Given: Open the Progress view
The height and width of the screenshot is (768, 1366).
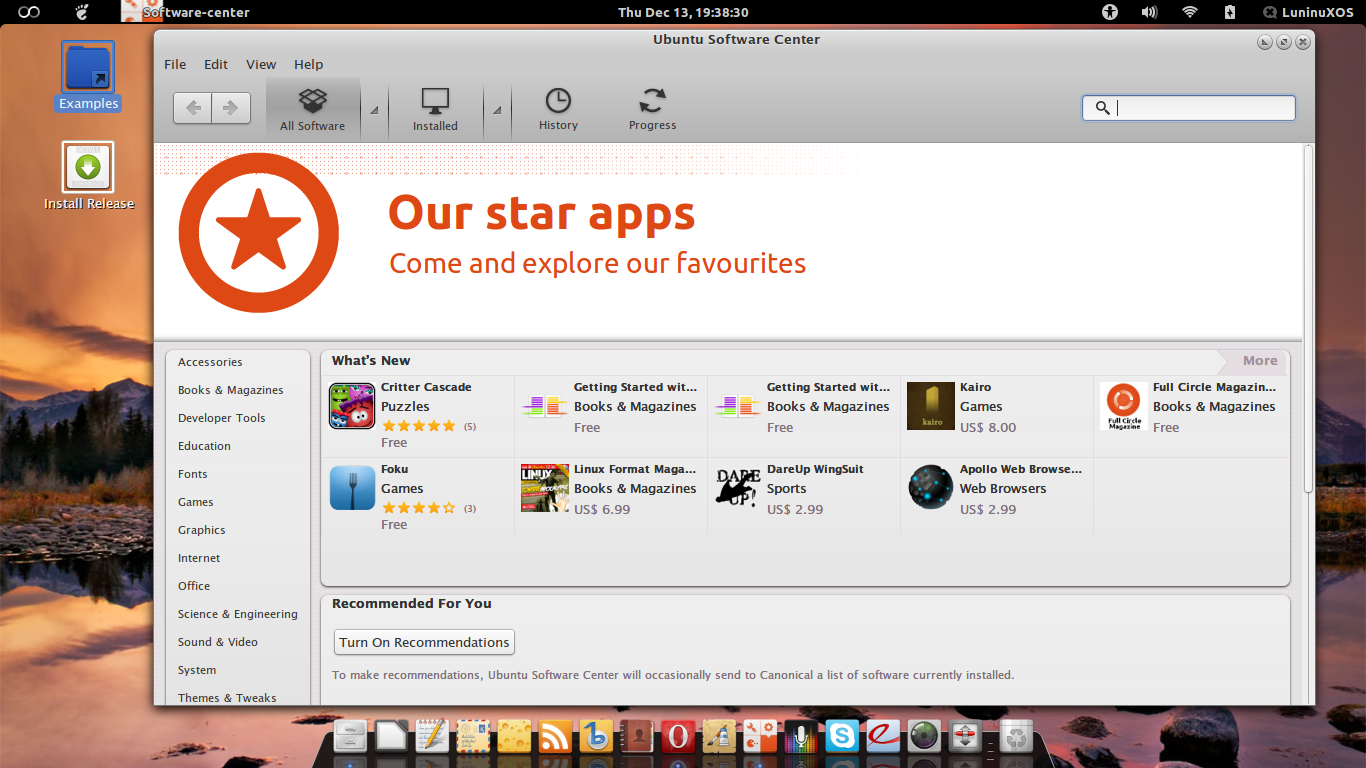Looking at the screenshot, I should [652, 108].
